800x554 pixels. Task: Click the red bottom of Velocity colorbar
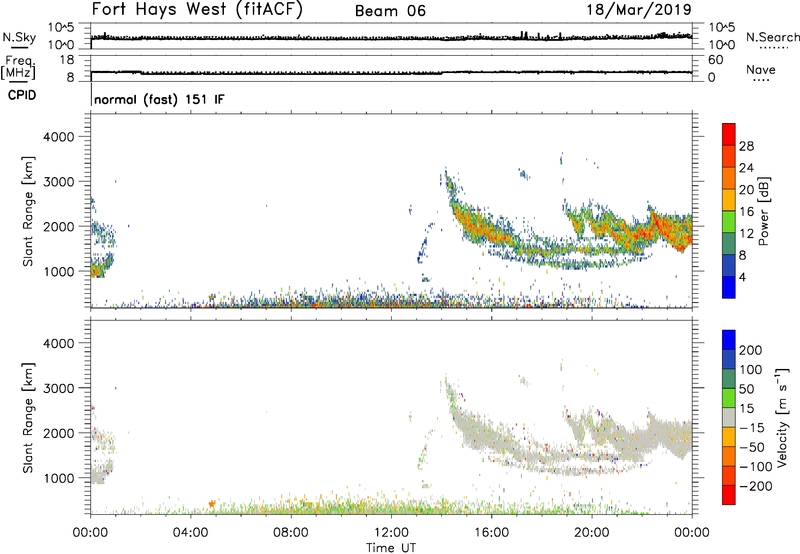[729, 495]
